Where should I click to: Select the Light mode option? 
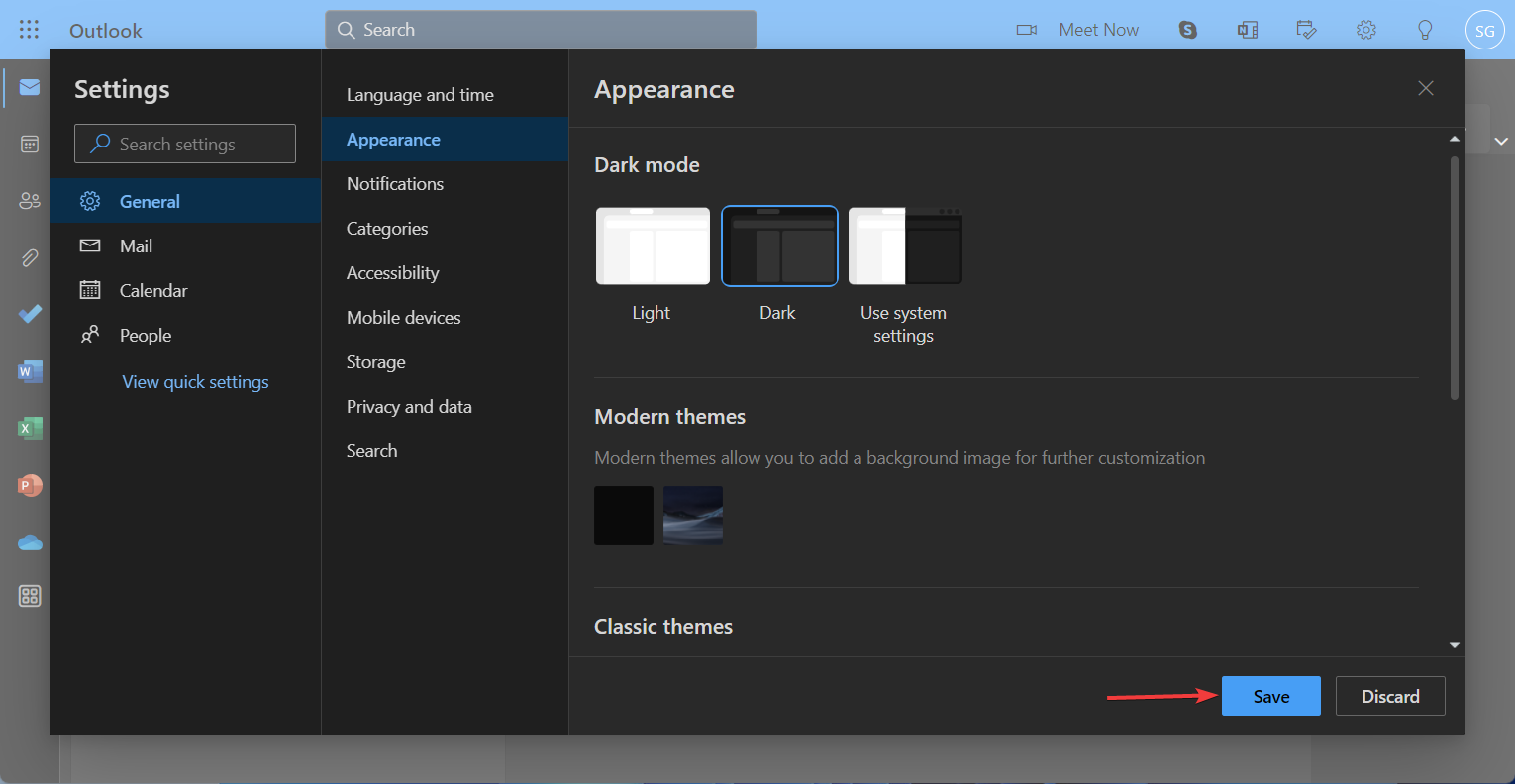point(653,246)
